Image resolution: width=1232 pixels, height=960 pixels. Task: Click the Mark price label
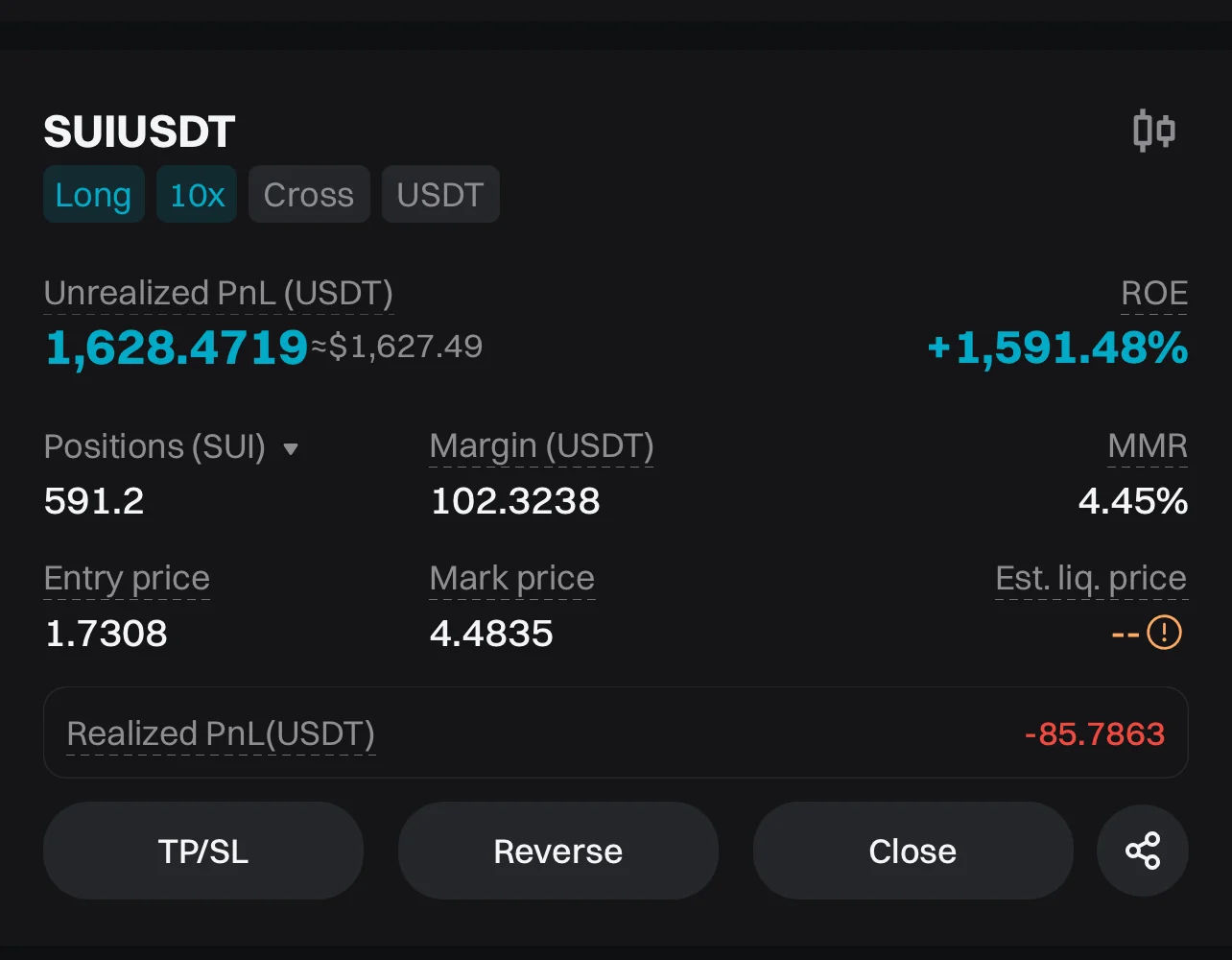[x=512, y=579]
